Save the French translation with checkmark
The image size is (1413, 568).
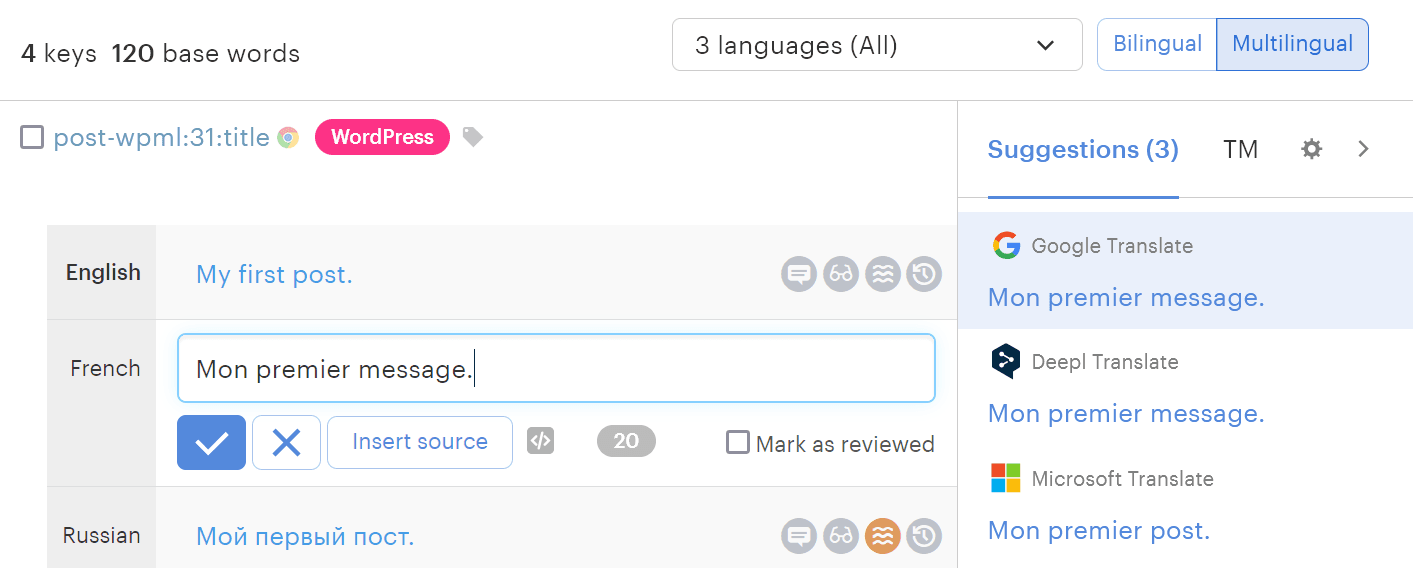tap(211, 442)
